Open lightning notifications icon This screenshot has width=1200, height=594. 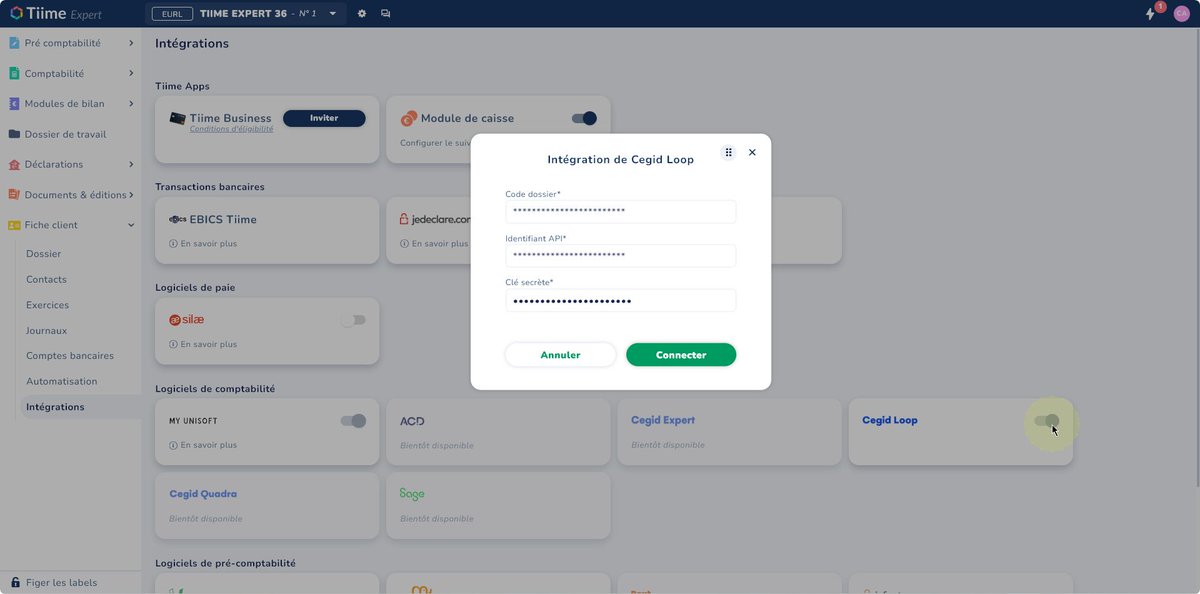click(x=1150, y=14)
